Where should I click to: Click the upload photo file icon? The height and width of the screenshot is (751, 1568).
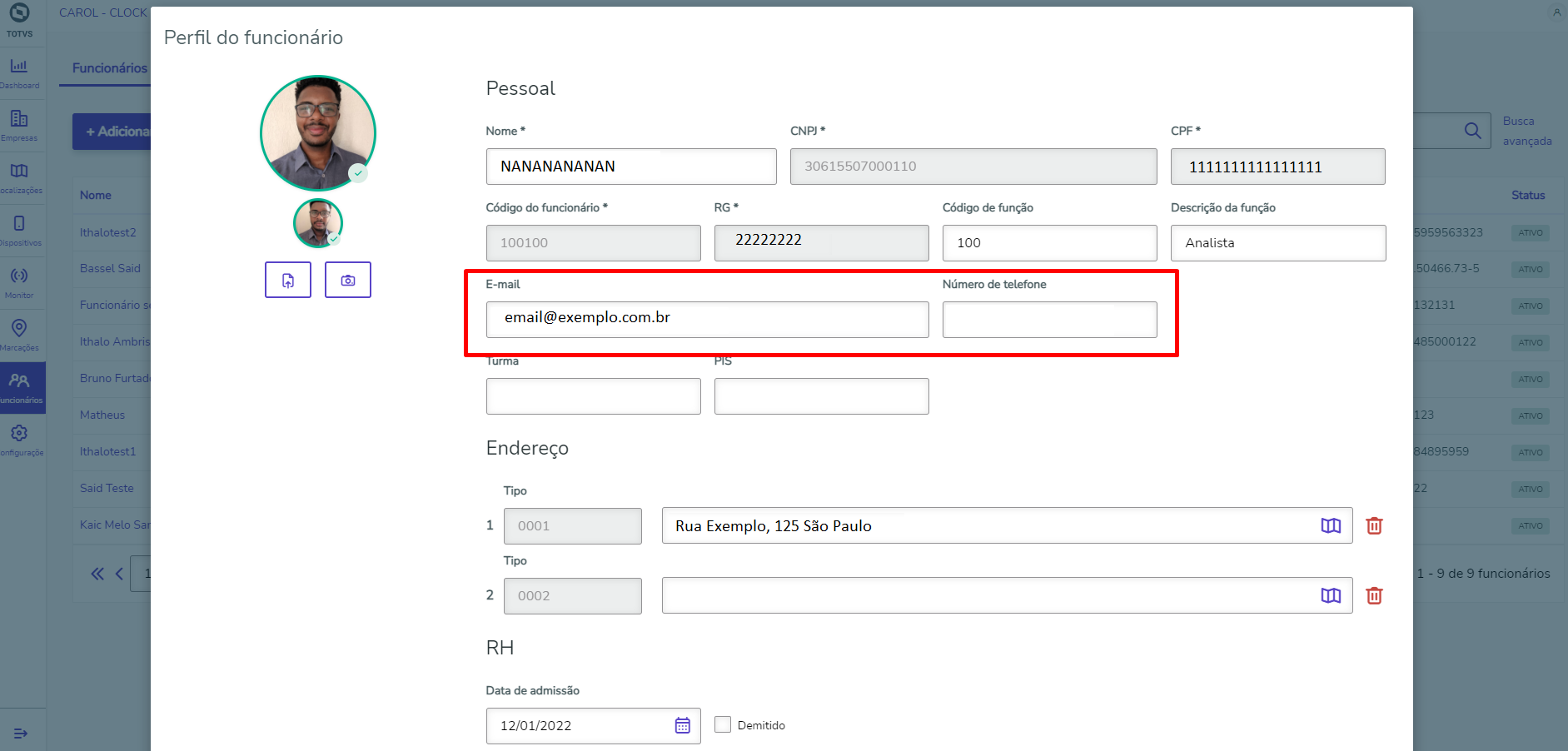pos(288,281)
